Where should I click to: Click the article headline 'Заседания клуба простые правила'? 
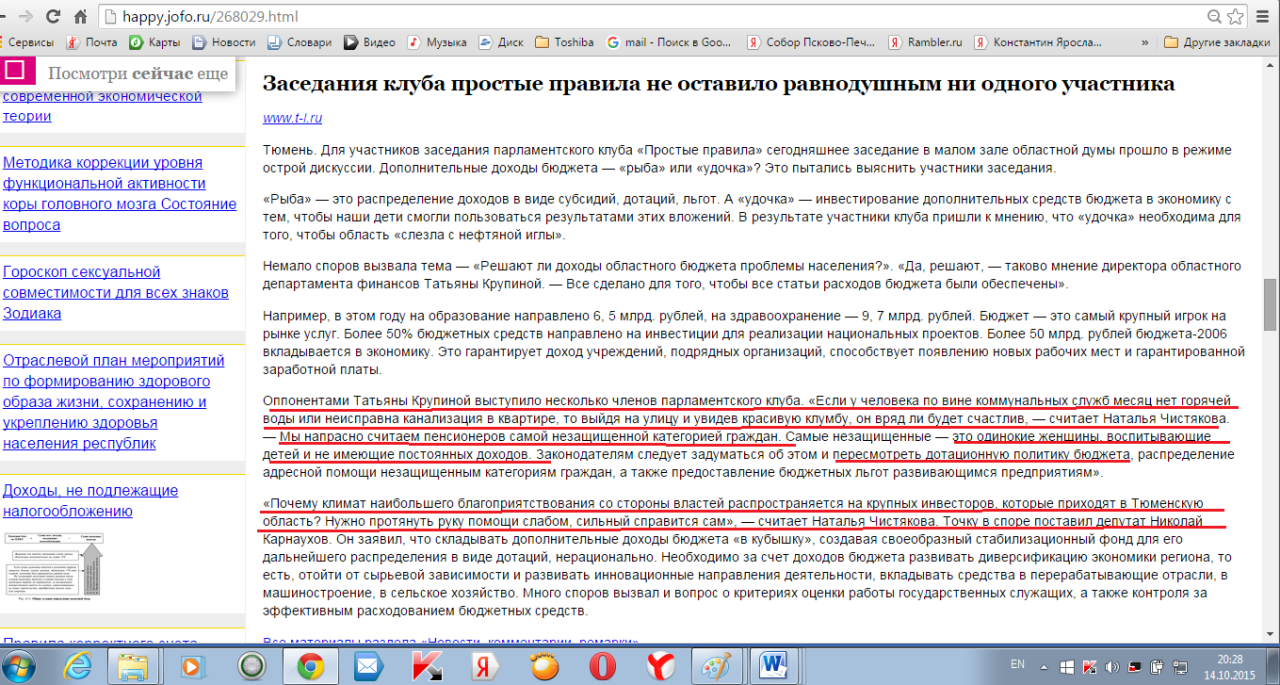(719, 83)
